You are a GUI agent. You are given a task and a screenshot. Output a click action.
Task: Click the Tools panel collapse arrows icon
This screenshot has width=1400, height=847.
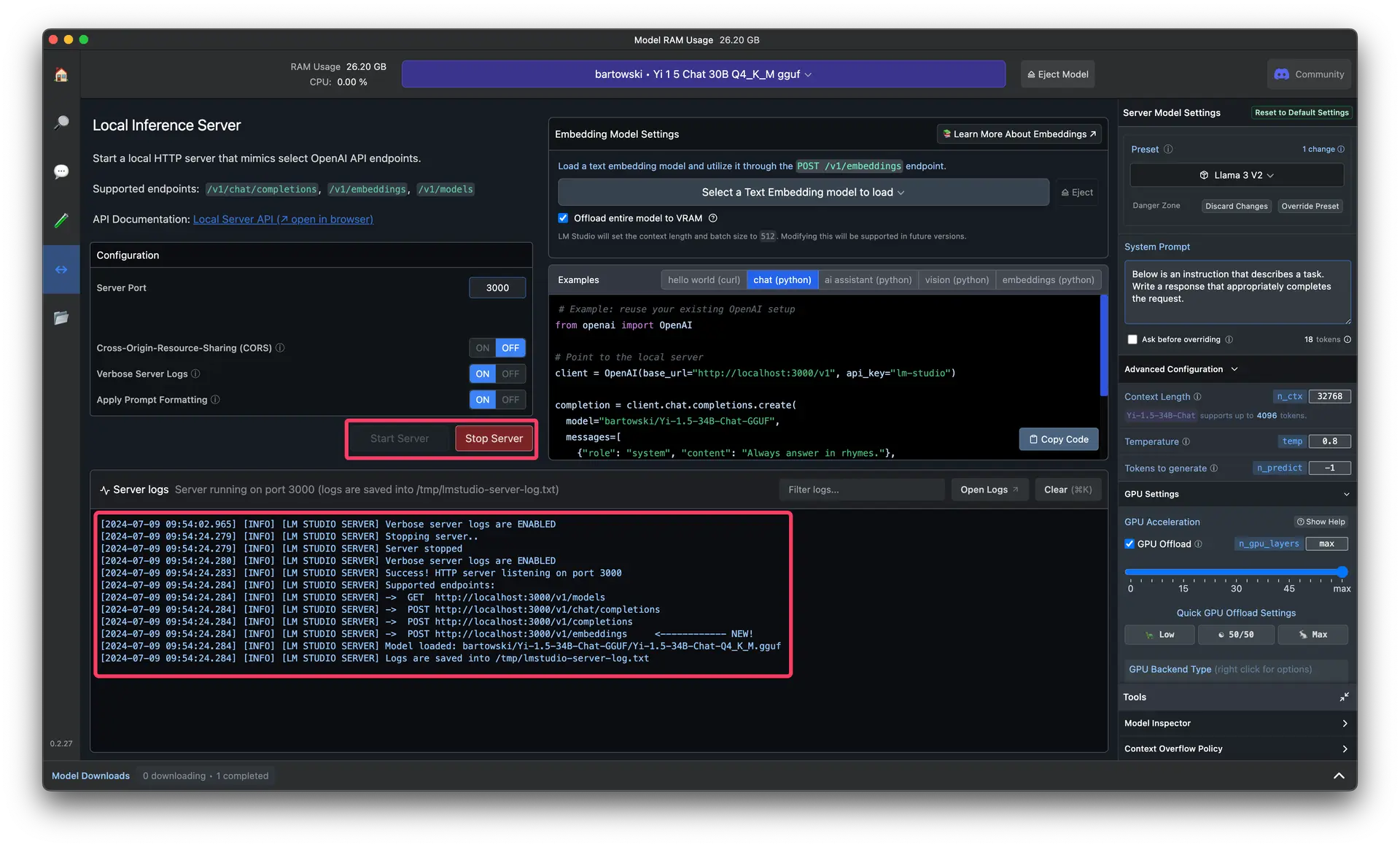tap(1344, 697)
